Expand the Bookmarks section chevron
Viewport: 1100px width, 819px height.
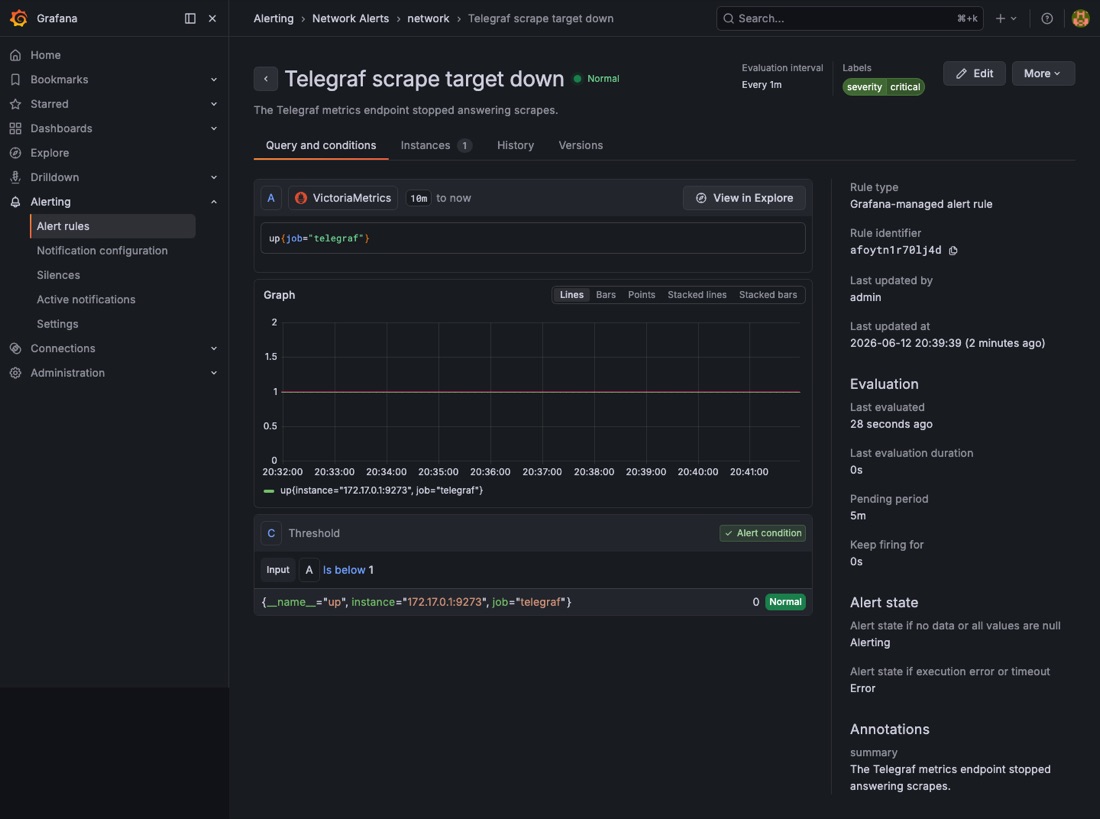pyautogui.click(x=214, y=79)
